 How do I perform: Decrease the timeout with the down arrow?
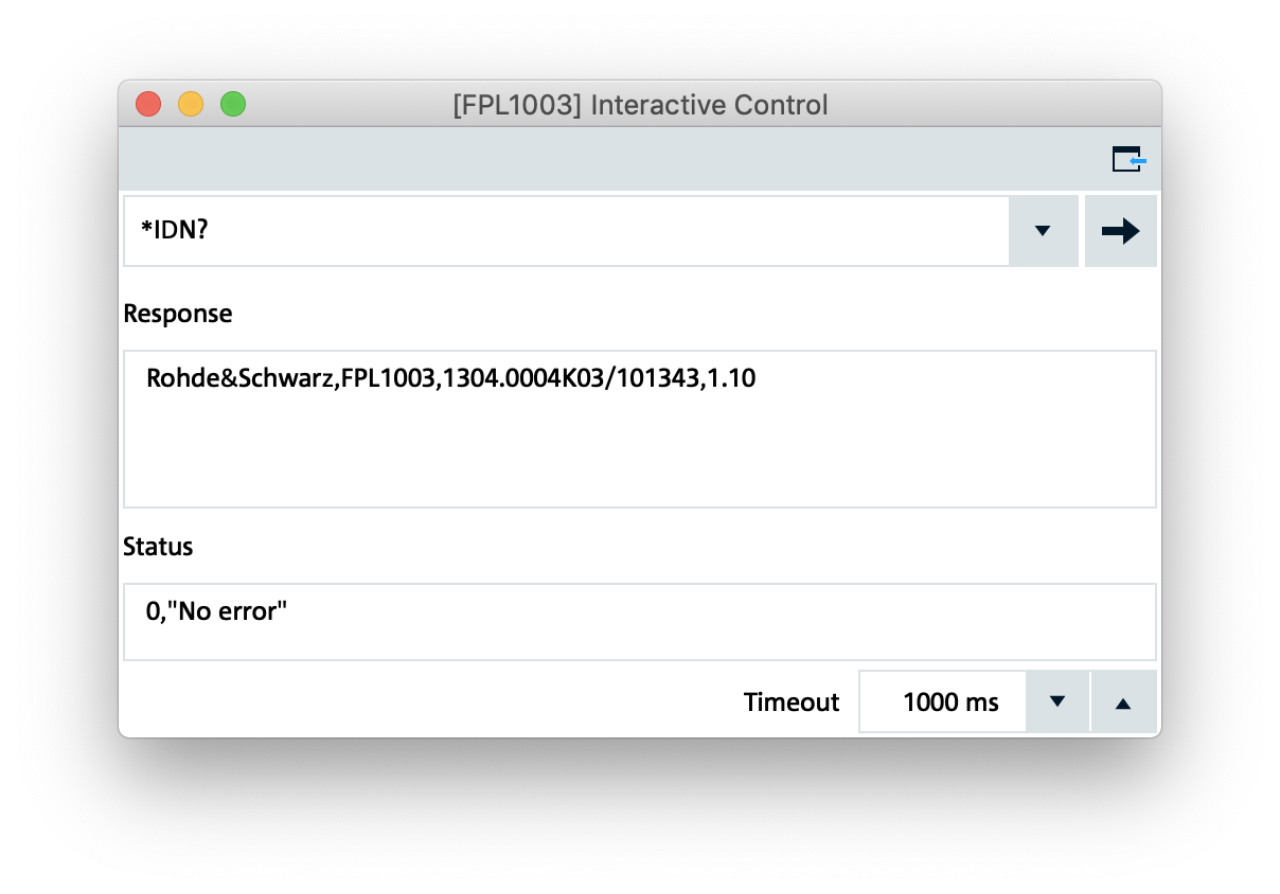pos(1058,702)
